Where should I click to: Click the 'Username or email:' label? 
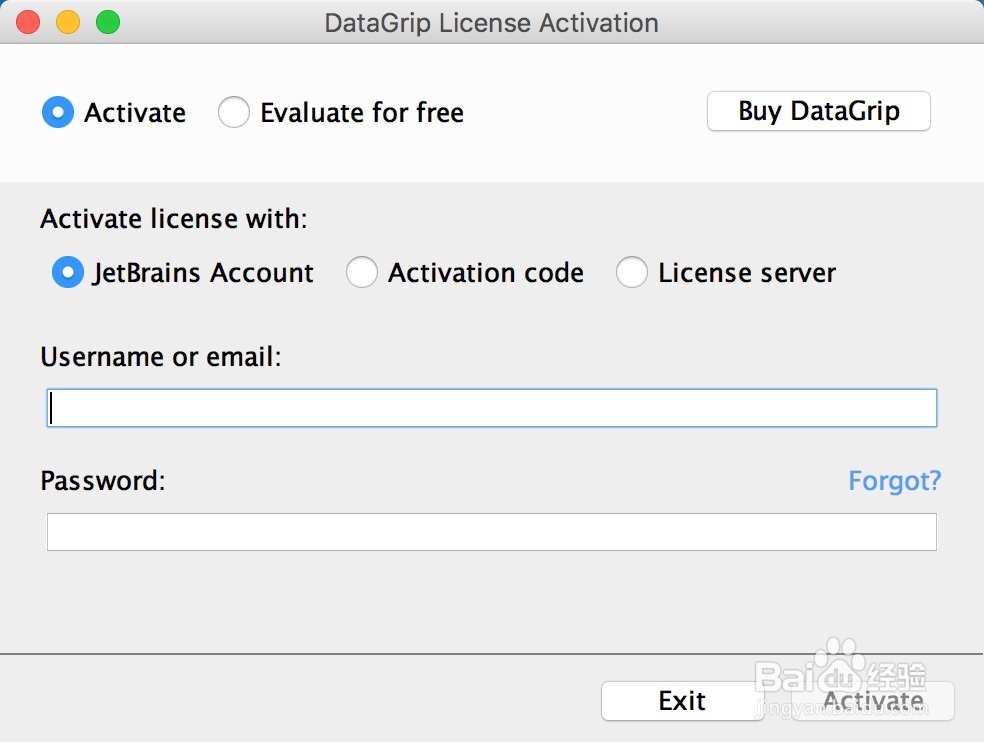[161, 357]
